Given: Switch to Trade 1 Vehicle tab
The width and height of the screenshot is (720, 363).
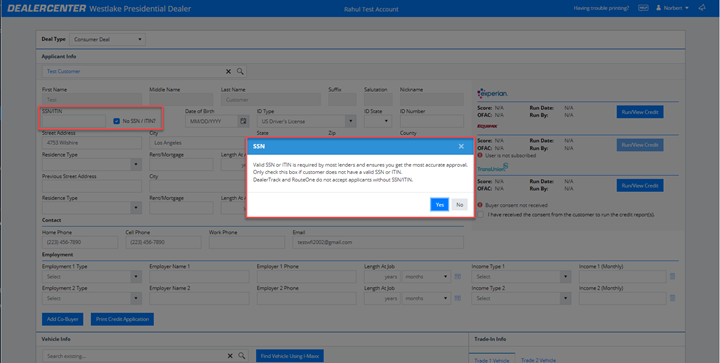Looking at the screenshot, I should (492, 359).
